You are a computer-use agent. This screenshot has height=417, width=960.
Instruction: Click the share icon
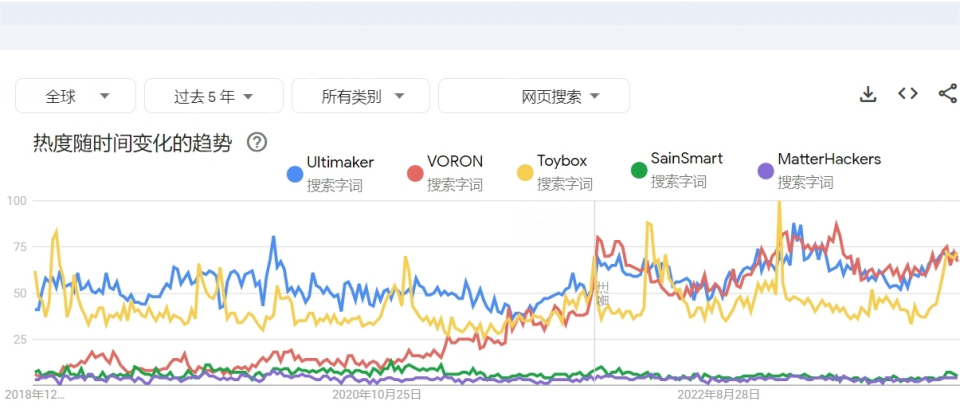coord(948,94)
